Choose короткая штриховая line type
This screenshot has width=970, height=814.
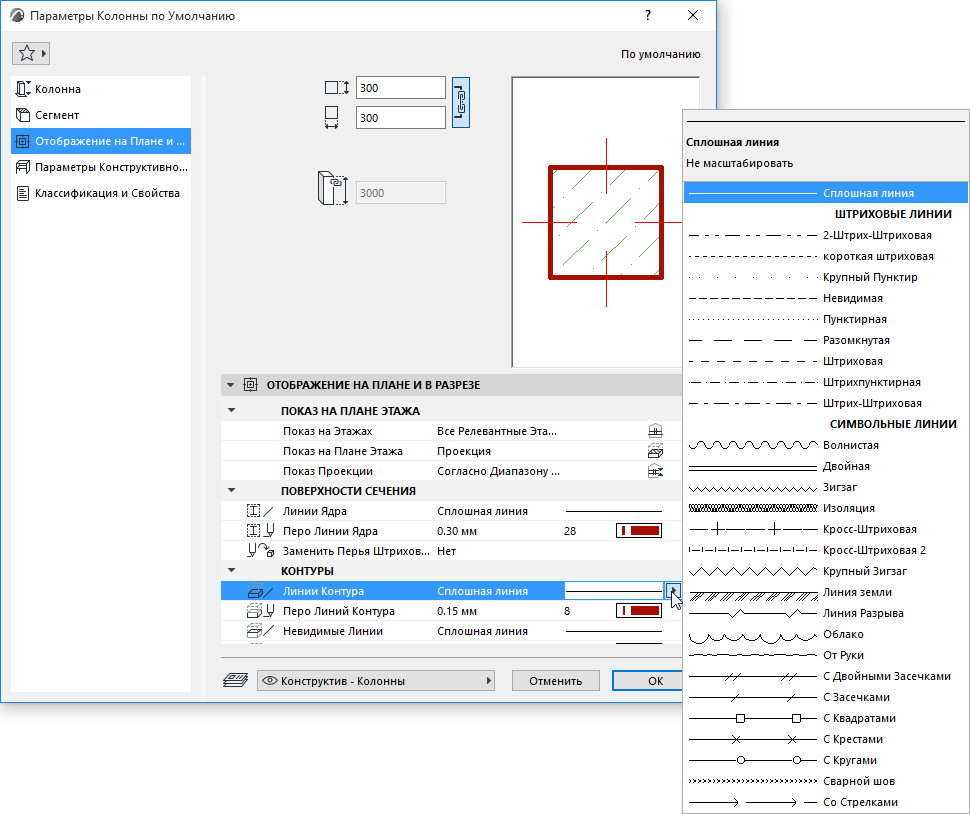pos(826,256)
